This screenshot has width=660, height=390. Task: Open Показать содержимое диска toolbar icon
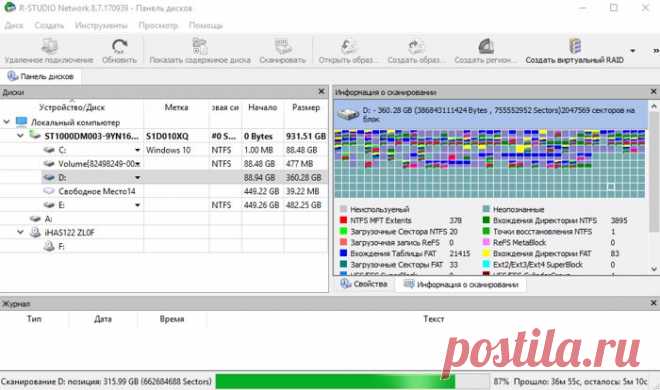[x=200, y=46]
